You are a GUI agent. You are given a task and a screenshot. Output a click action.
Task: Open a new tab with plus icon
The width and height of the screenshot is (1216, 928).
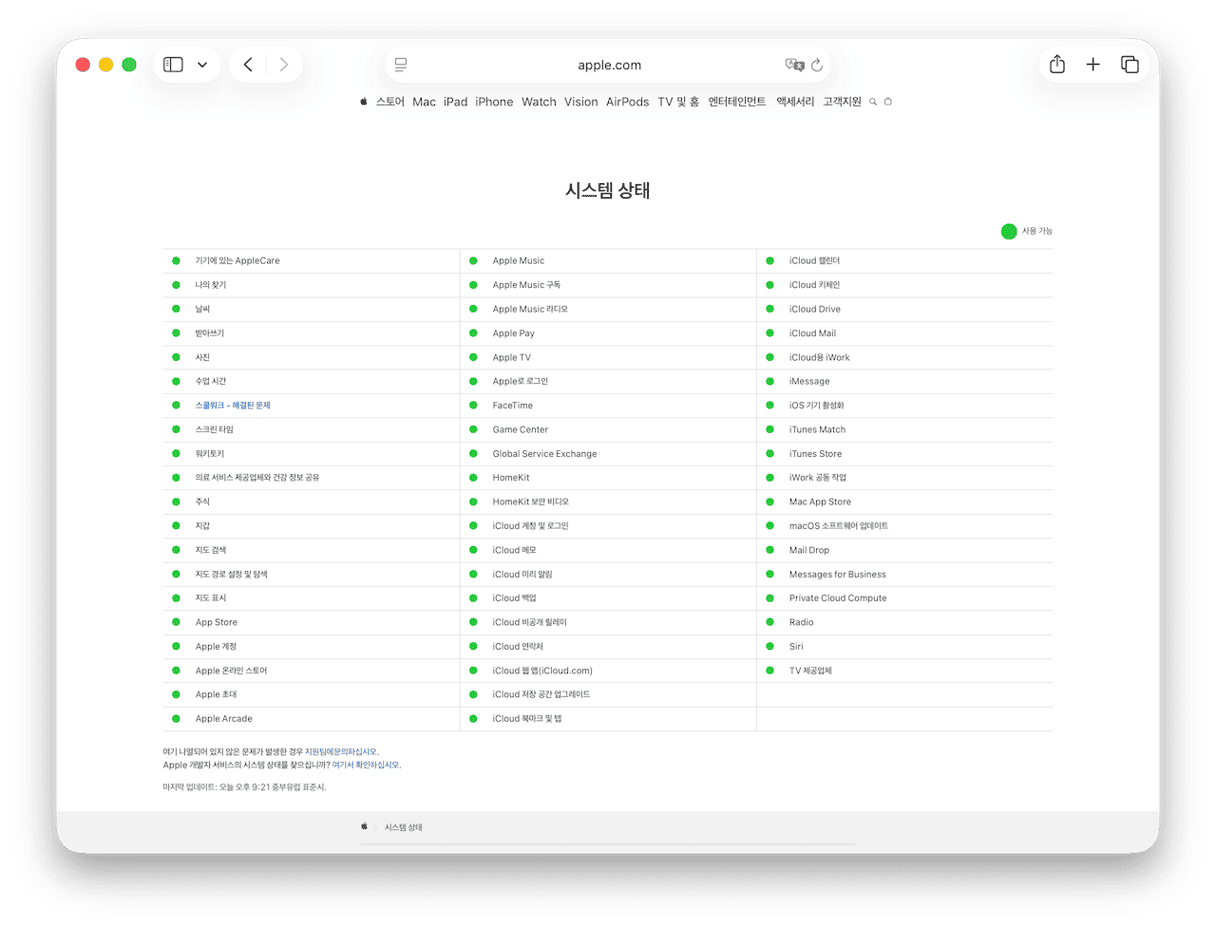coord(1093,65)
